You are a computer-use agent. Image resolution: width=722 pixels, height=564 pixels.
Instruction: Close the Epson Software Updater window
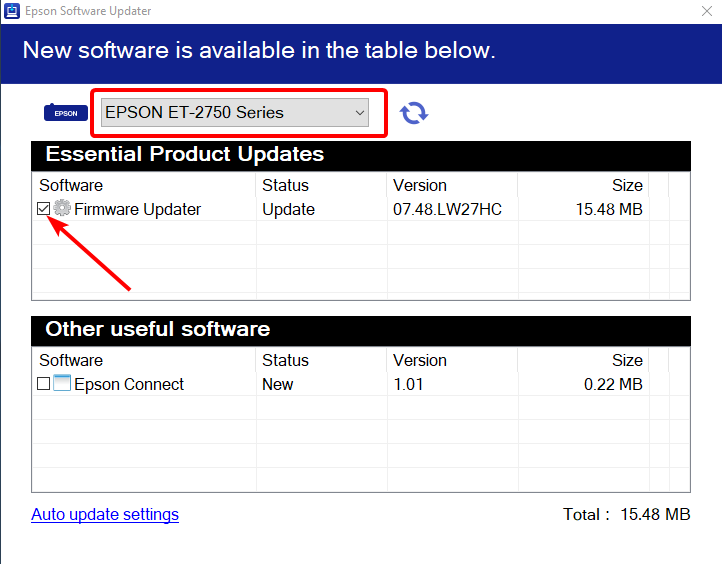tap(707, 11)
